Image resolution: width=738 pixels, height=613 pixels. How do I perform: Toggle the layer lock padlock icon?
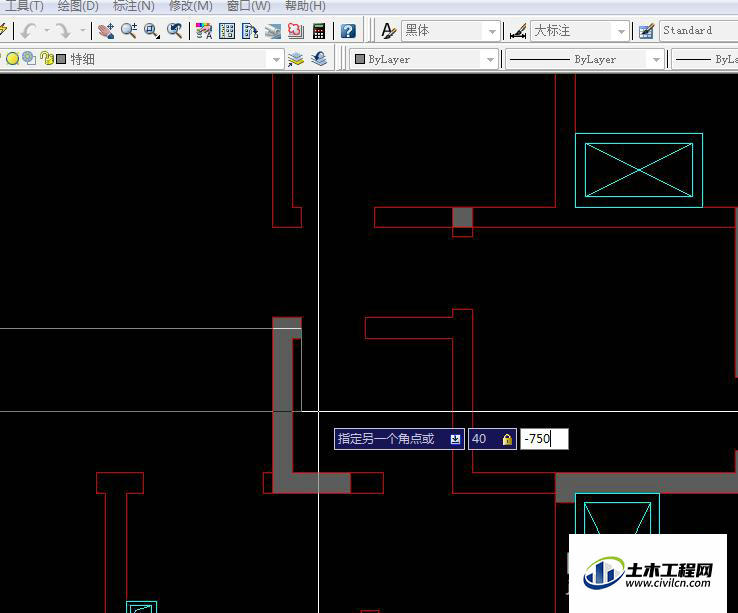(x=47, y=58)
